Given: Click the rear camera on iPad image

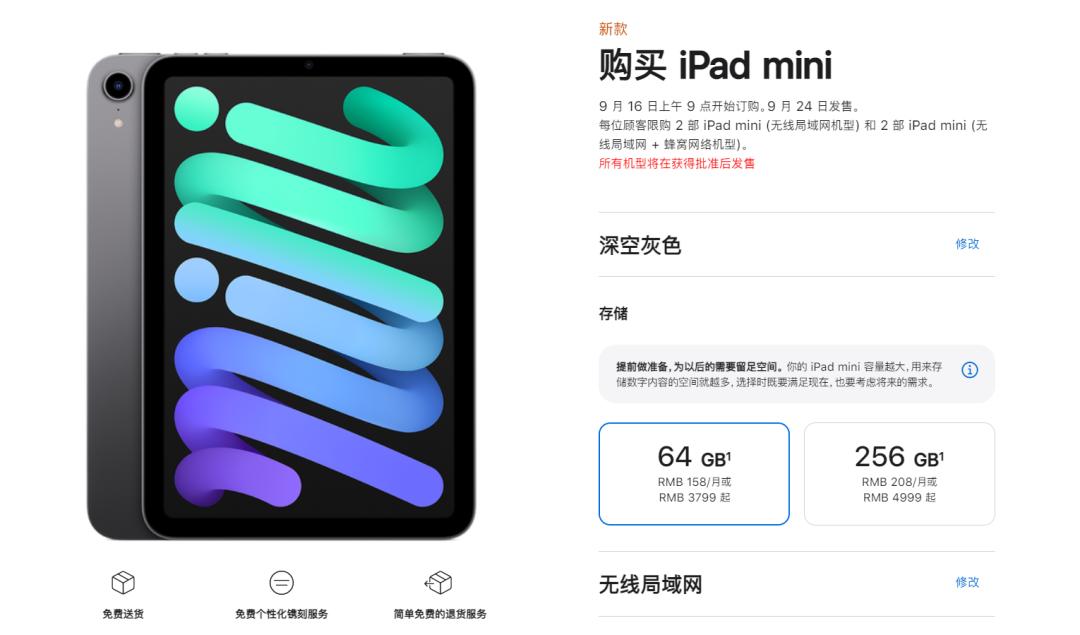Looking at the screenshot, I should click(x=118, y=86).
